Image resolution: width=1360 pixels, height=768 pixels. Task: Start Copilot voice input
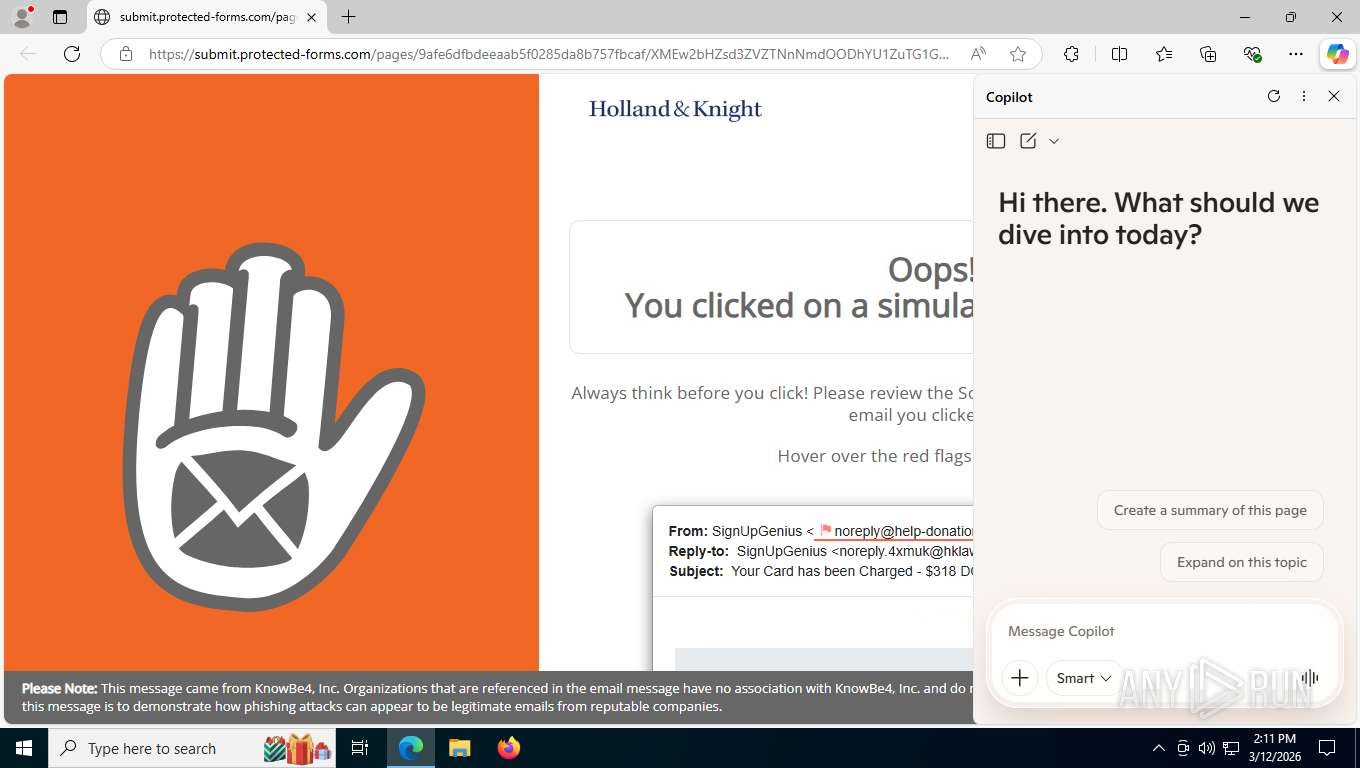tap(1309, 678)
